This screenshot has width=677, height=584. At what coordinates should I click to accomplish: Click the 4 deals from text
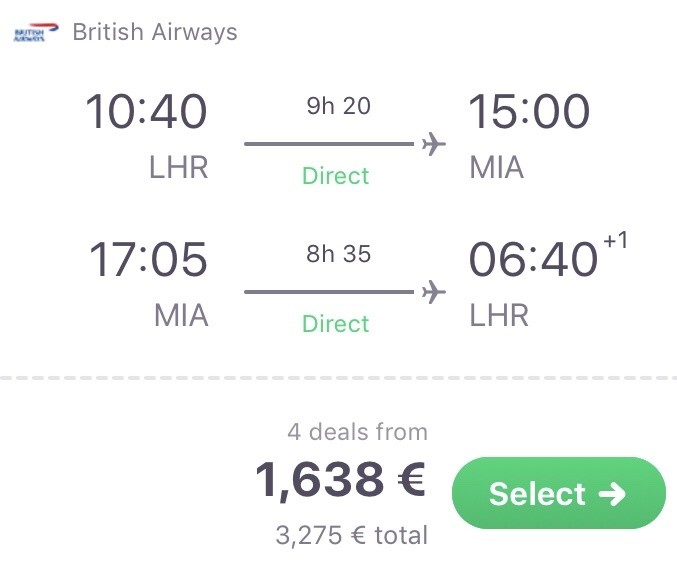[357, 432]
